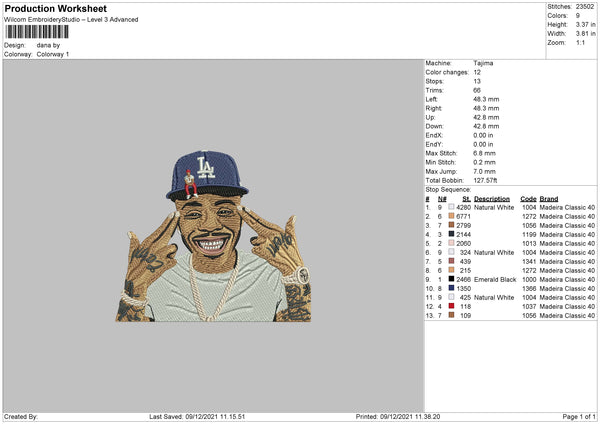Image resolution: width=600 pixels, height=424 pixels.
Task: Select the stitch count 1350 in row 10
Action: 463,289
